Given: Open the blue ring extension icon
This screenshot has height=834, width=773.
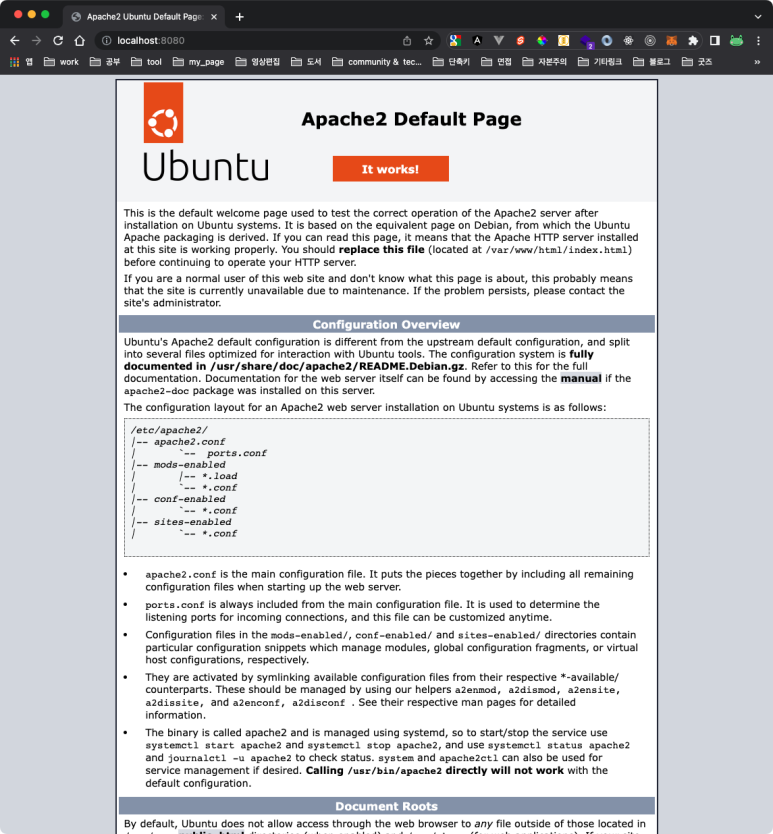Looking at the screenshot, I should pyautogui.click(x=607, y=40).
